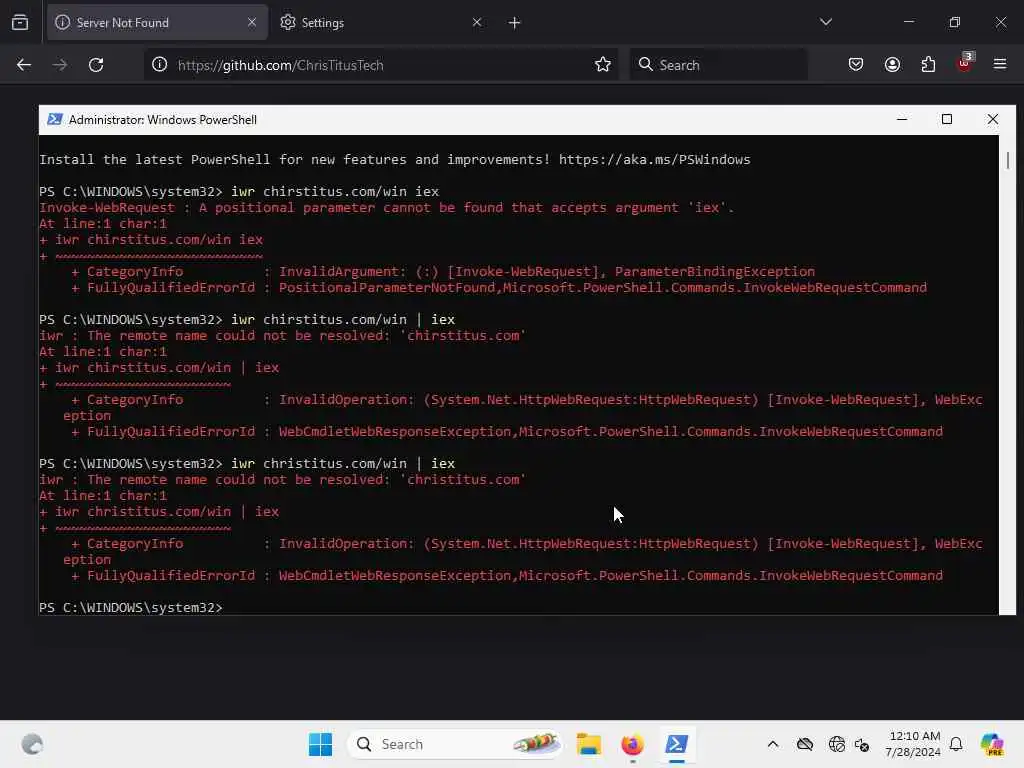1024x768 pixels.
Task: Open OneDrive cloud tray icon
Action: tap(805, 744)
